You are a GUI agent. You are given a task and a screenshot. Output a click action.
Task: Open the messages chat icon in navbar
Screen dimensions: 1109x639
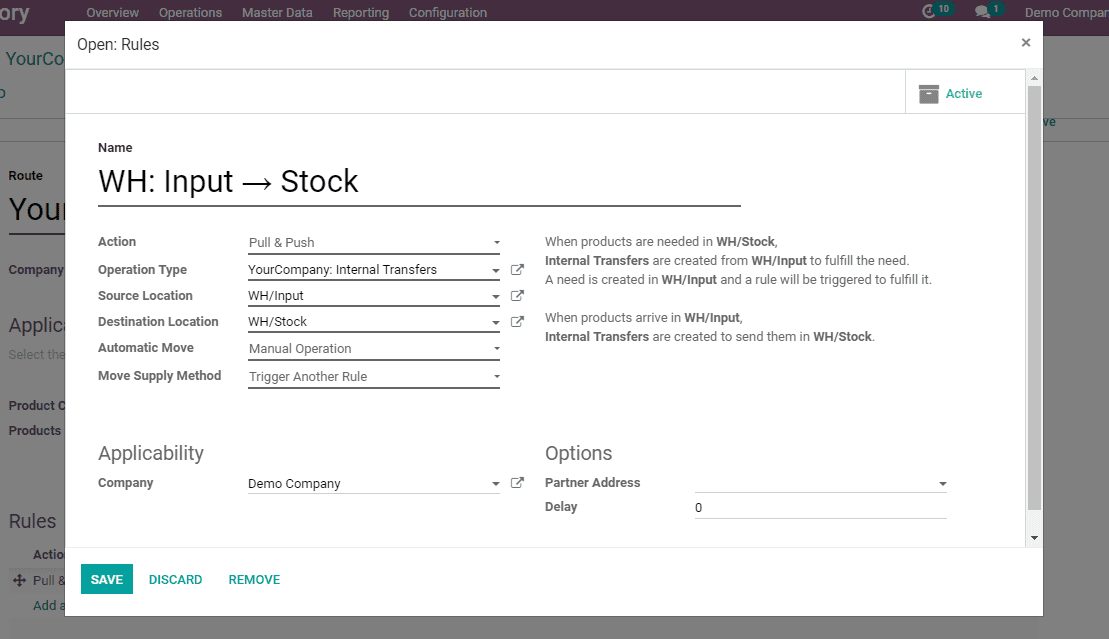coord(982,11)
